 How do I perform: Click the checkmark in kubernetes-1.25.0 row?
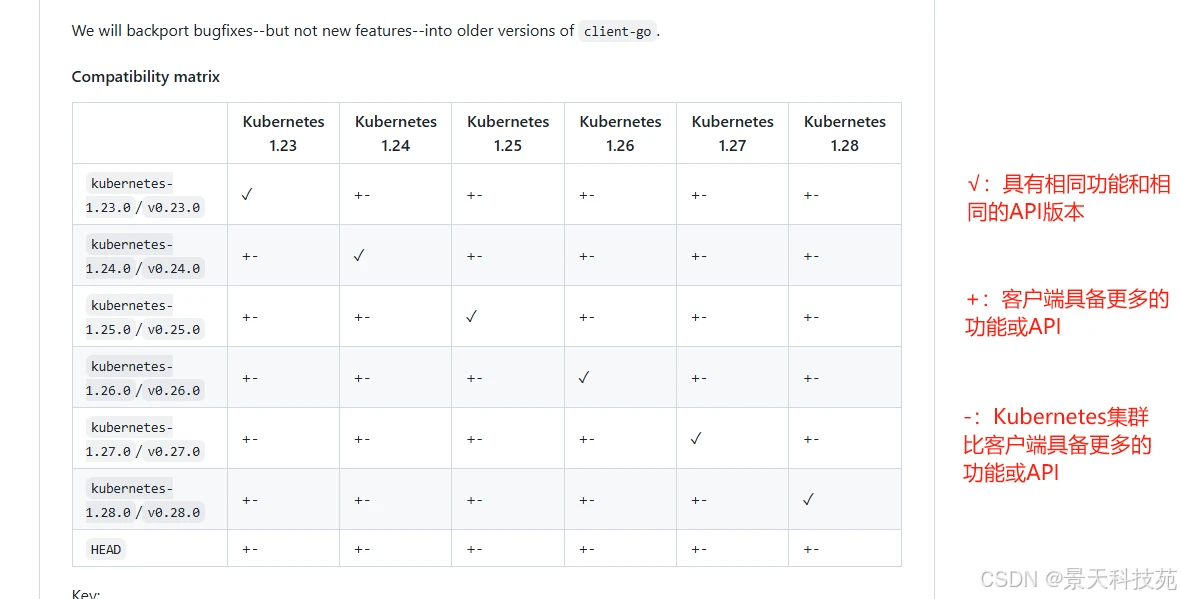click(471, 316)
